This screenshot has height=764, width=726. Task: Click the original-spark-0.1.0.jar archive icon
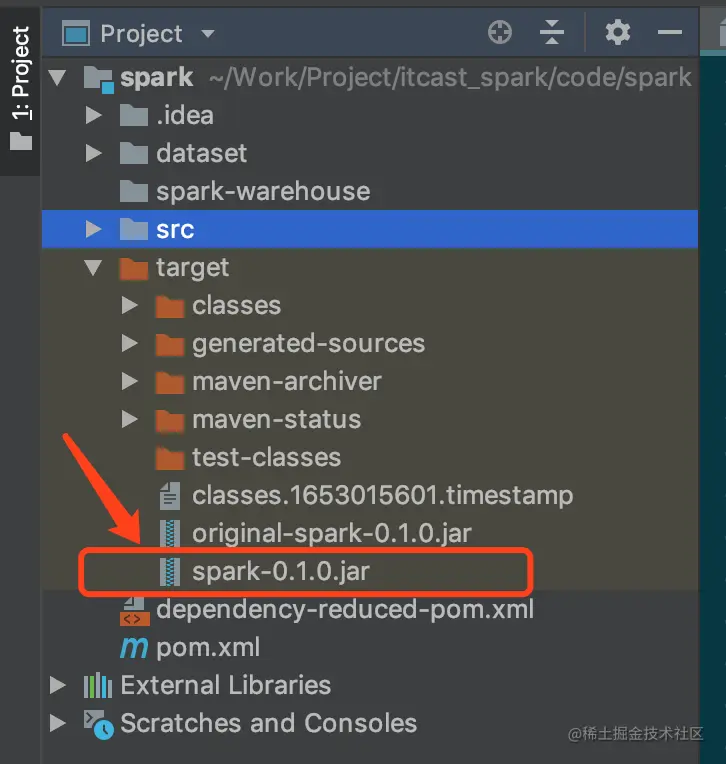tap(170, 534)
